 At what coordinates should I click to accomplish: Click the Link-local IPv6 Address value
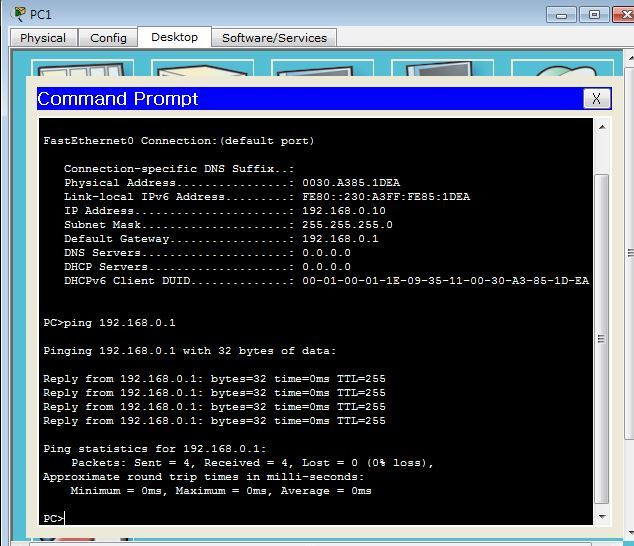pyautogui.click(x=386, y=197)
